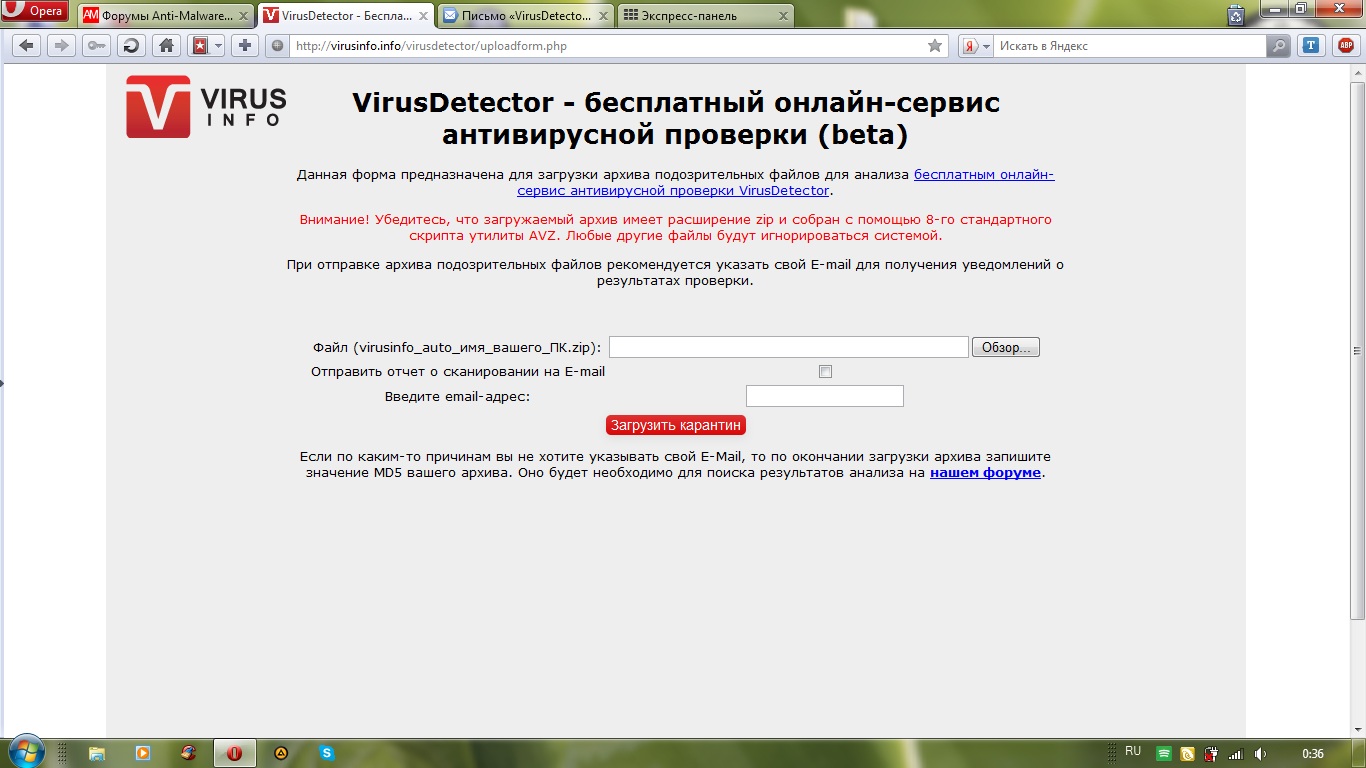1366x768 pixels.
Task: Open the Экспресс-панель tab
Action: (x=706, y=16)
